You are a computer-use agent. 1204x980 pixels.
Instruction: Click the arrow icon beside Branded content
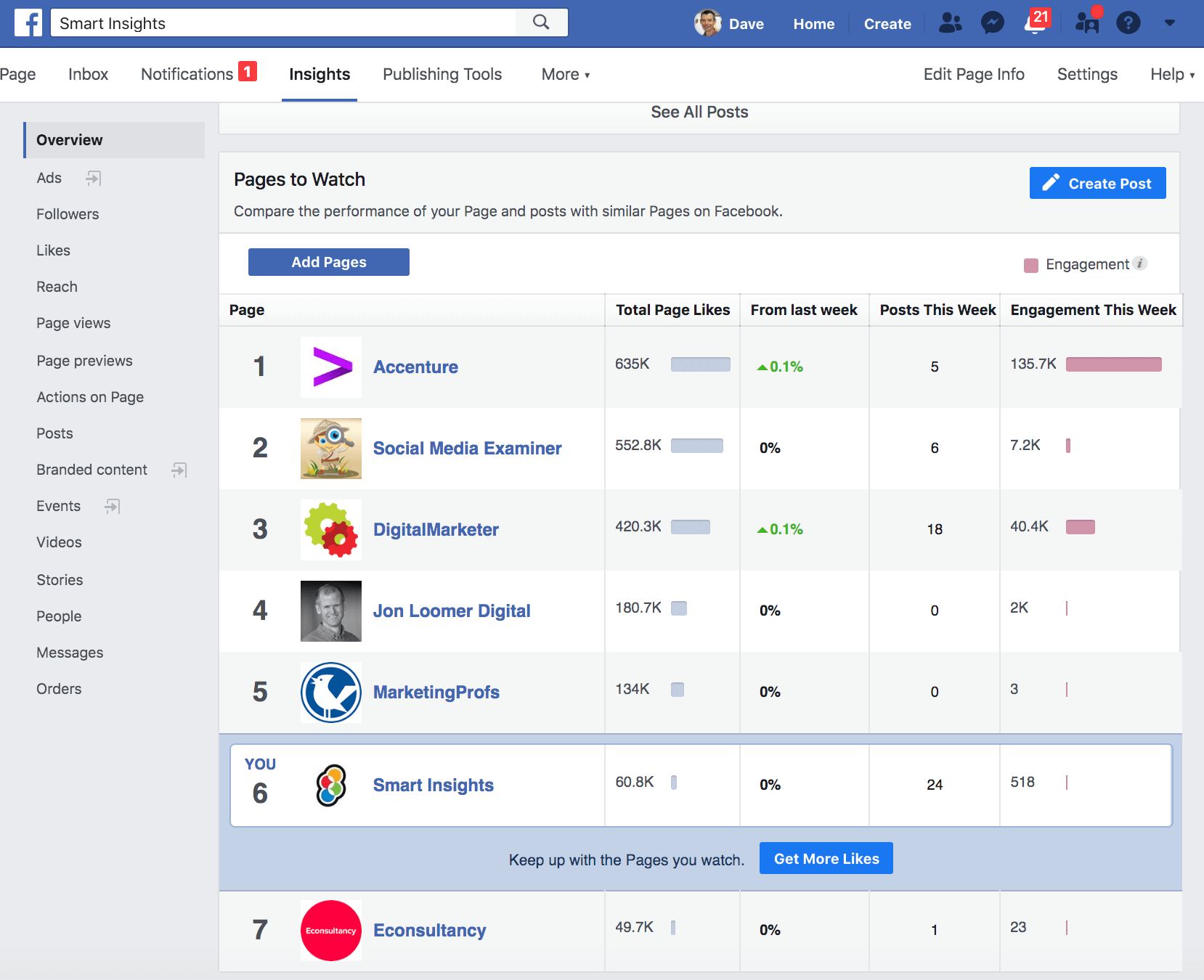[x=179, y=470]
